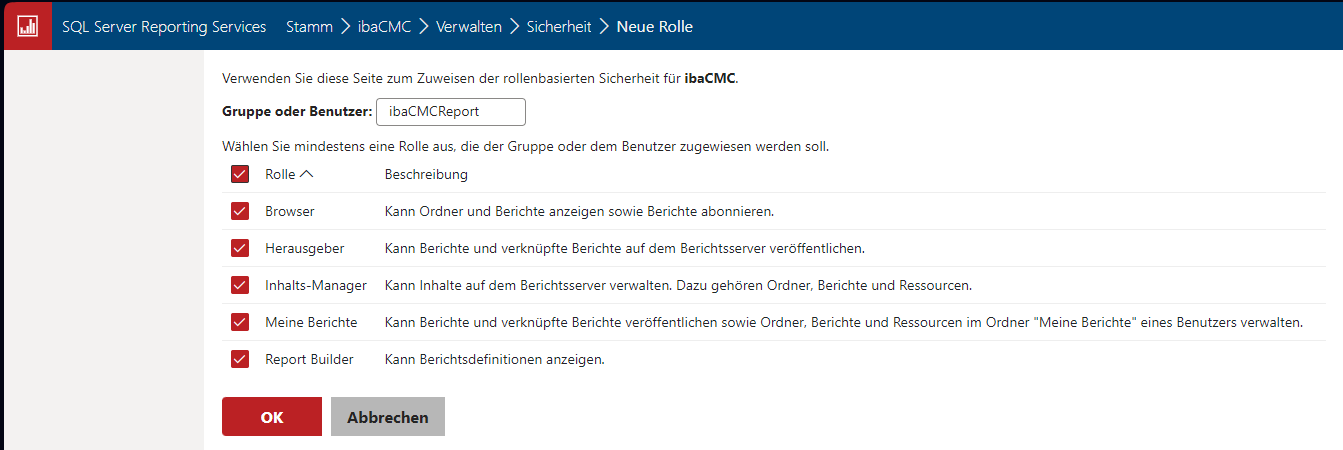Viewport: 1343px width, 450px height.
Task: Navigate to Stamm breadcrumb
Action: tap(309, 27)
